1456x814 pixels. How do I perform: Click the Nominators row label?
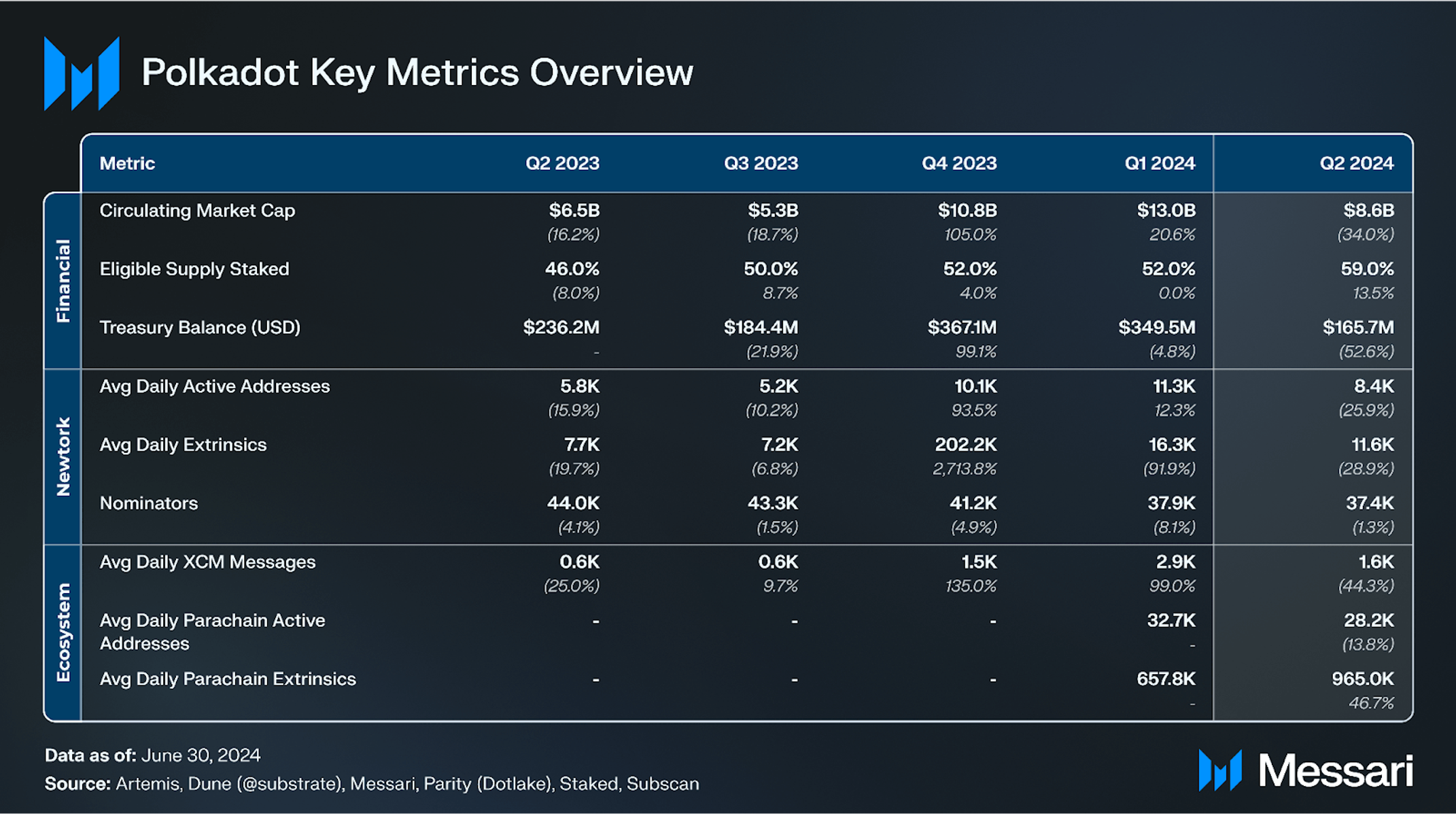pos(149,503)
